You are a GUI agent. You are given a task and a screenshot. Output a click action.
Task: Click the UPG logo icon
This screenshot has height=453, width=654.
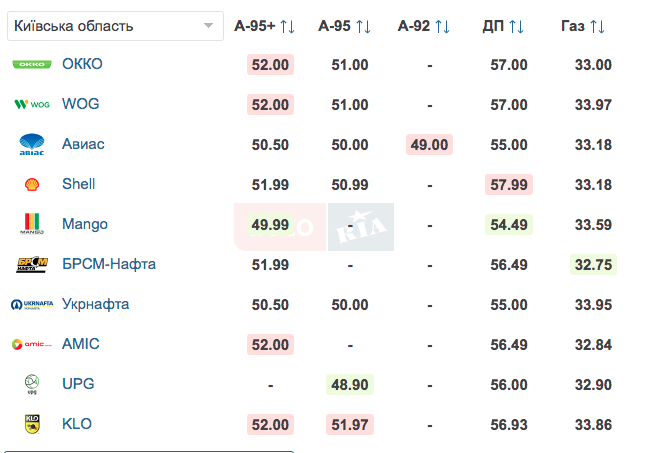click(31, 384)
